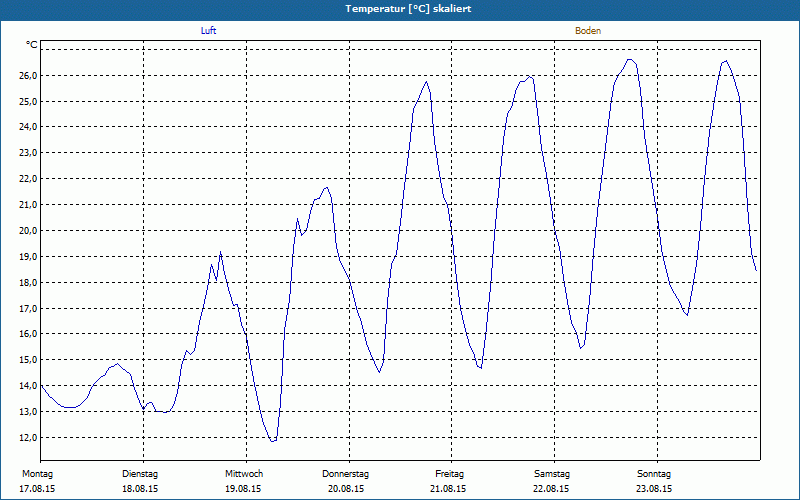Select the 15,0 y-axis value
This screenshot has width=800, height=500.
click(28, 360)
